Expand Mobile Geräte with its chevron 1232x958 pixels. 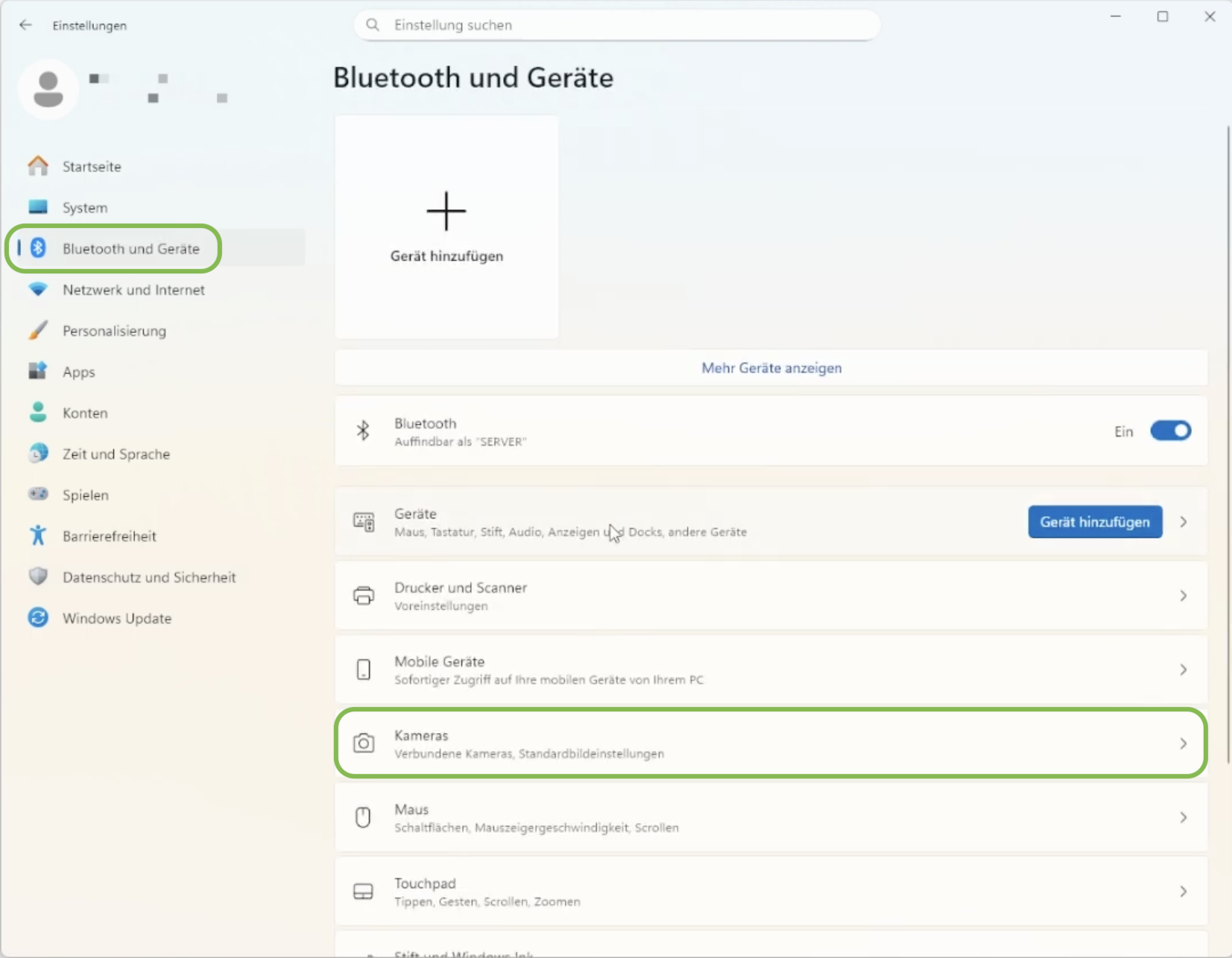pos(1183,670)
